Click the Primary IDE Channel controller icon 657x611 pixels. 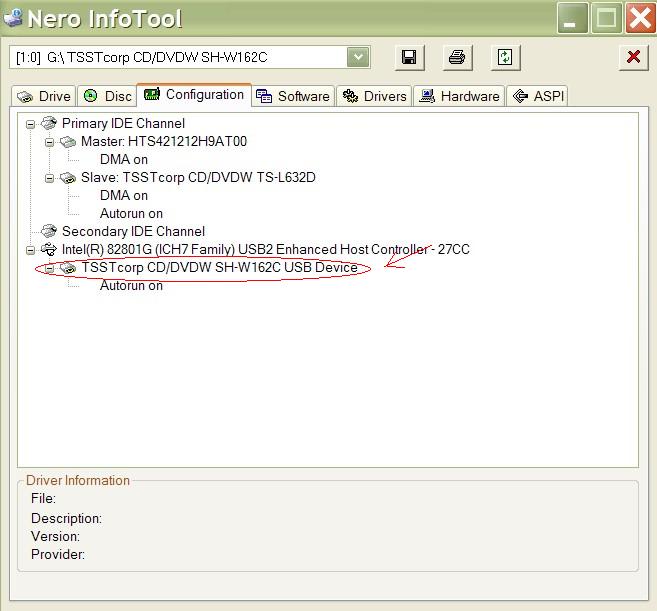pyautogui.click(x=49, y=123)
